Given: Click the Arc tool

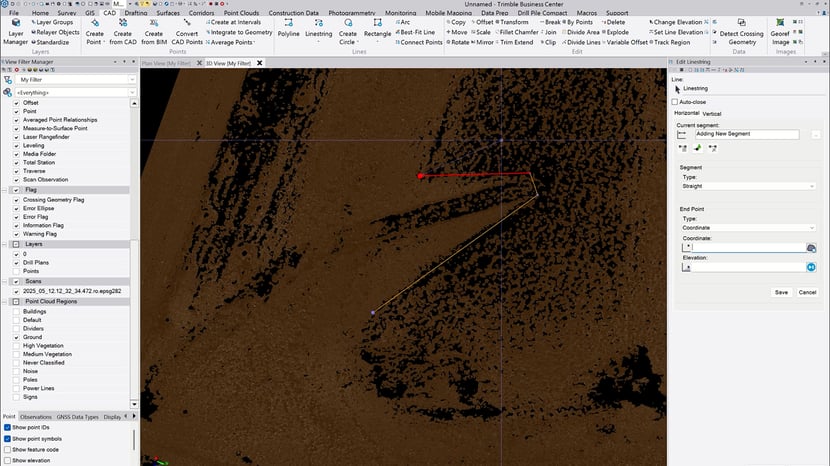Looking at the screenshot, I should [403, 22].
